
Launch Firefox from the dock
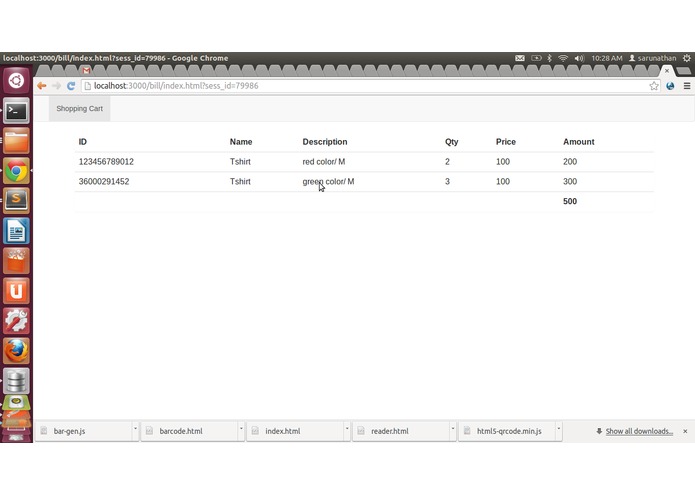click(x=16, y=350)
